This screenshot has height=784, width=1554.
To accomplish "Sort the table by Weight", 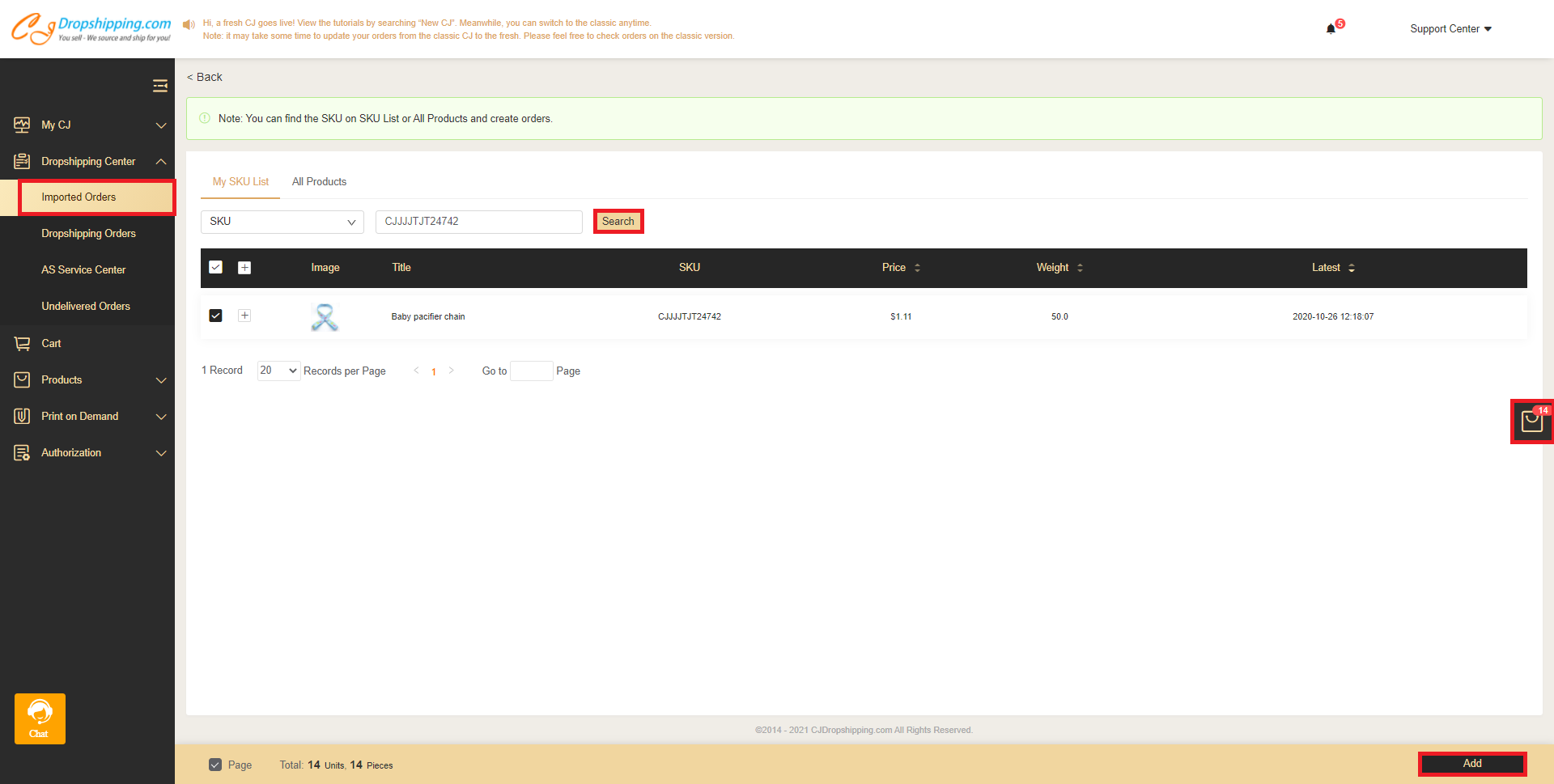I will click(x=1080, y=268).
